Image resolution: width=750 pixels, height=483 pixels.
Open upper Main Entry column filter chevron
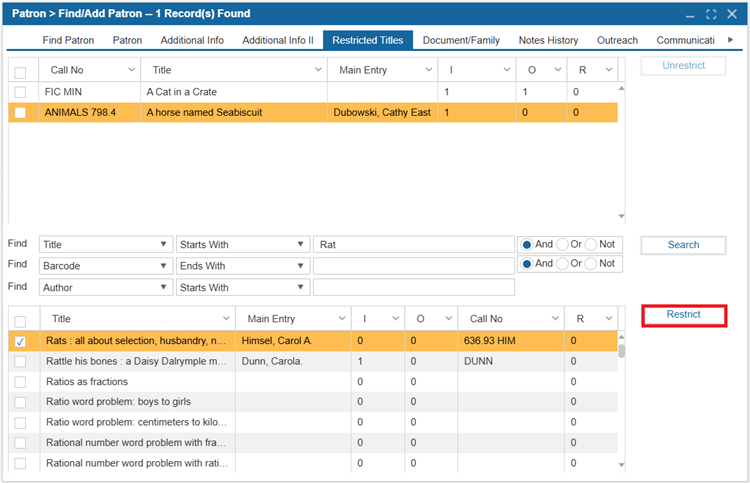click(429, 70)
